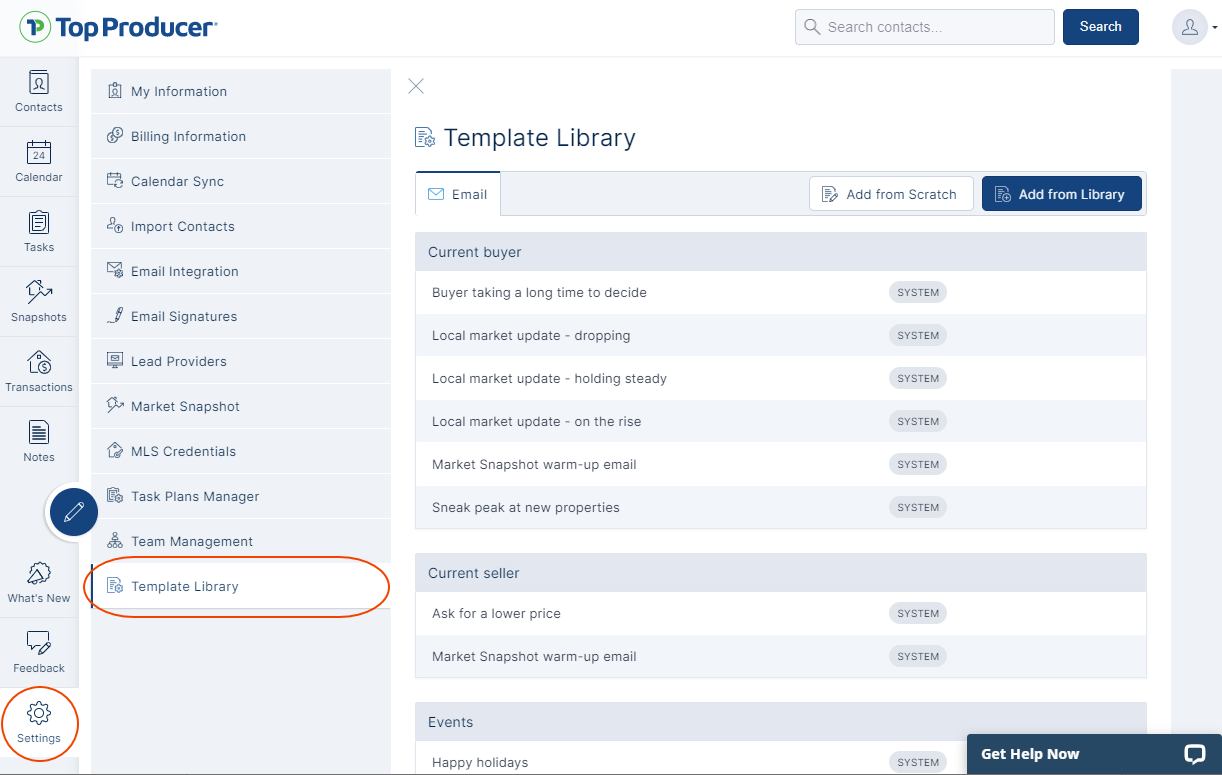Screen dimensions: 1222x775
Task: Click SYSTEM badge on 'Ask for a lower price'
Action: click(x=918, y=614)
